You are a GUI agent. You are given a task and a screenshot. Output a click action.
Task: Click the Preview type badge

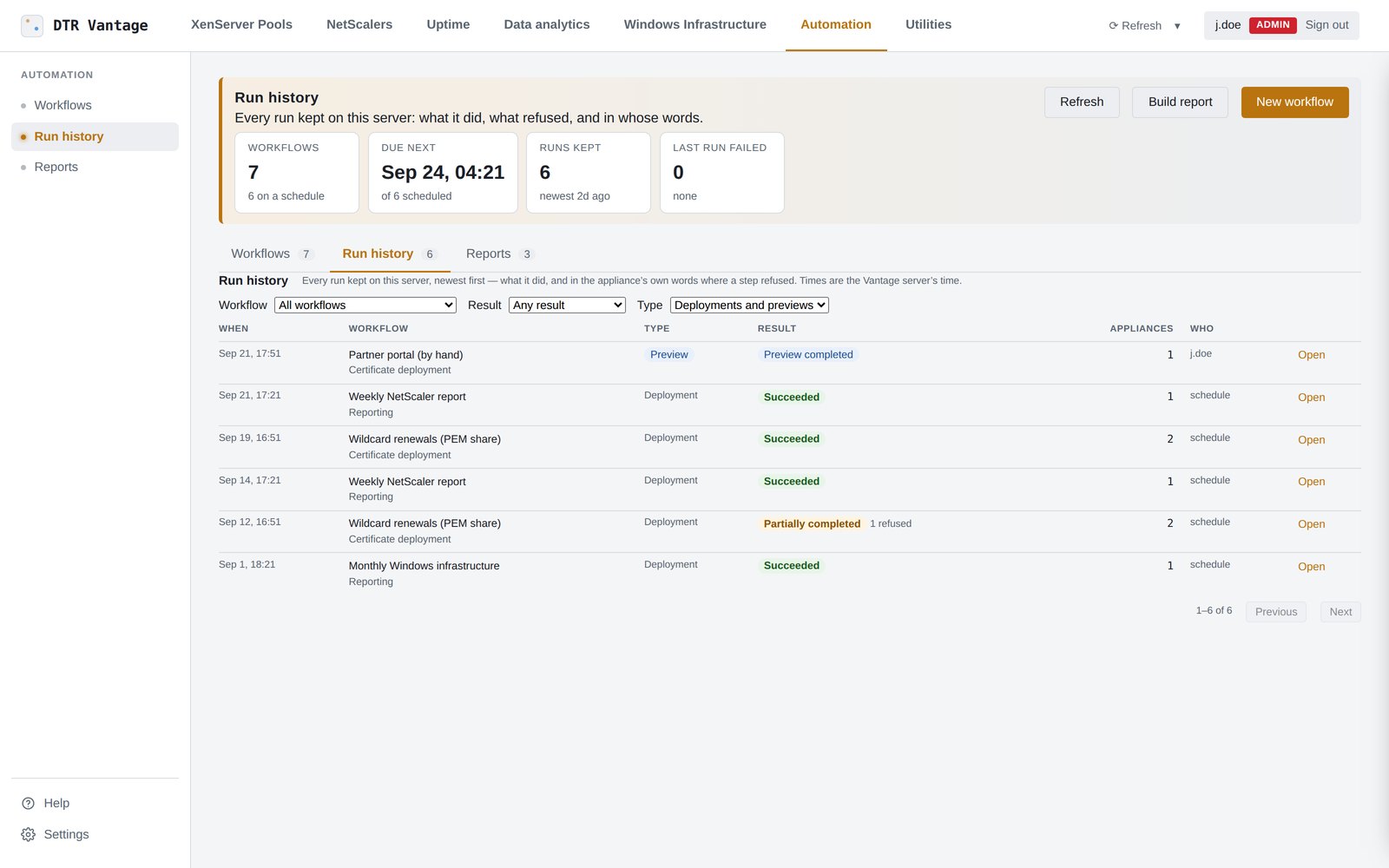pos(668,354)
